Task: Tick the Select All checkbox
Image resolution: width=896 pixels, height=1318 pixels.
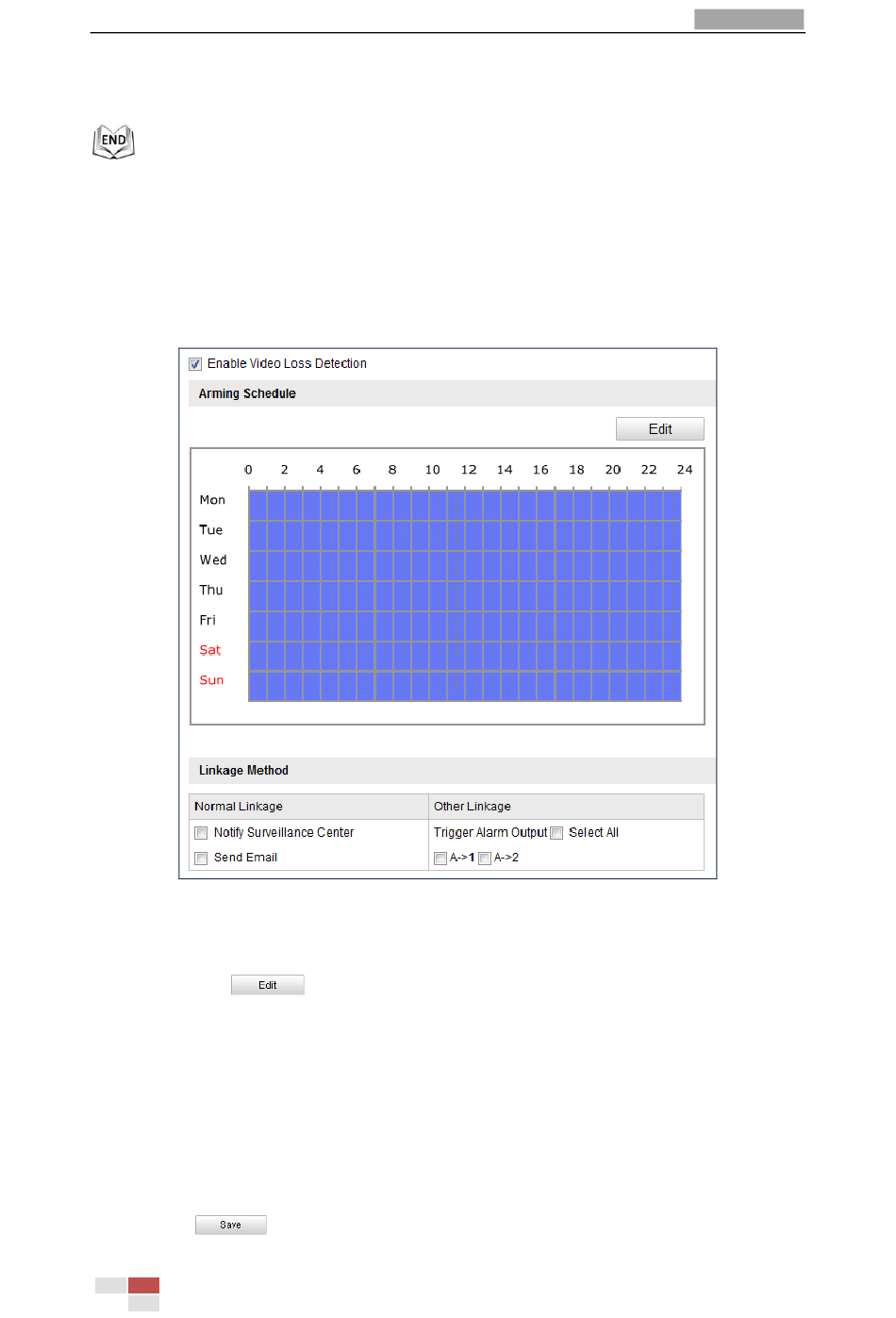Action: [x=556, y=833]
